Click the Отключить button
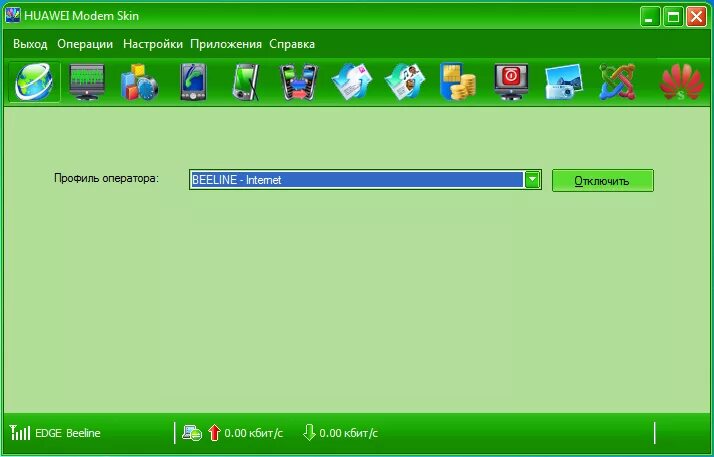 602,181
